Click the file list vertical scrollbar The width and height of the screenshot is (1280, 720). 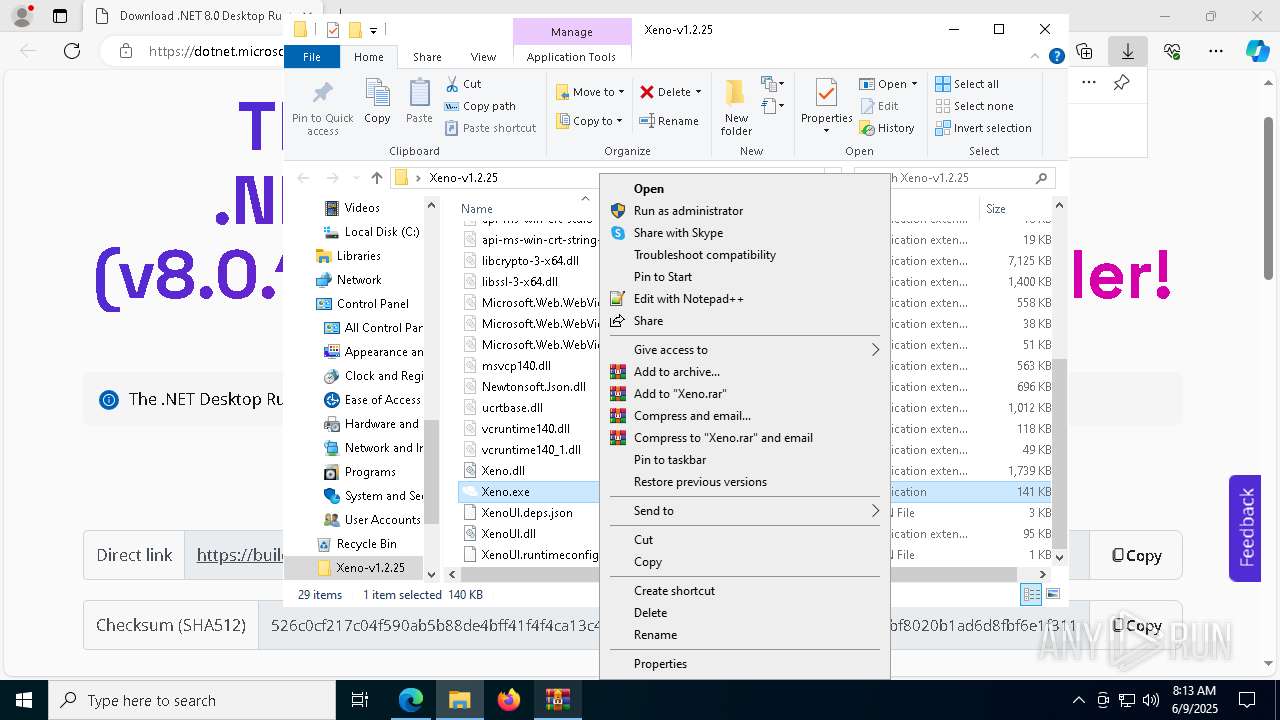[1059, 454]
